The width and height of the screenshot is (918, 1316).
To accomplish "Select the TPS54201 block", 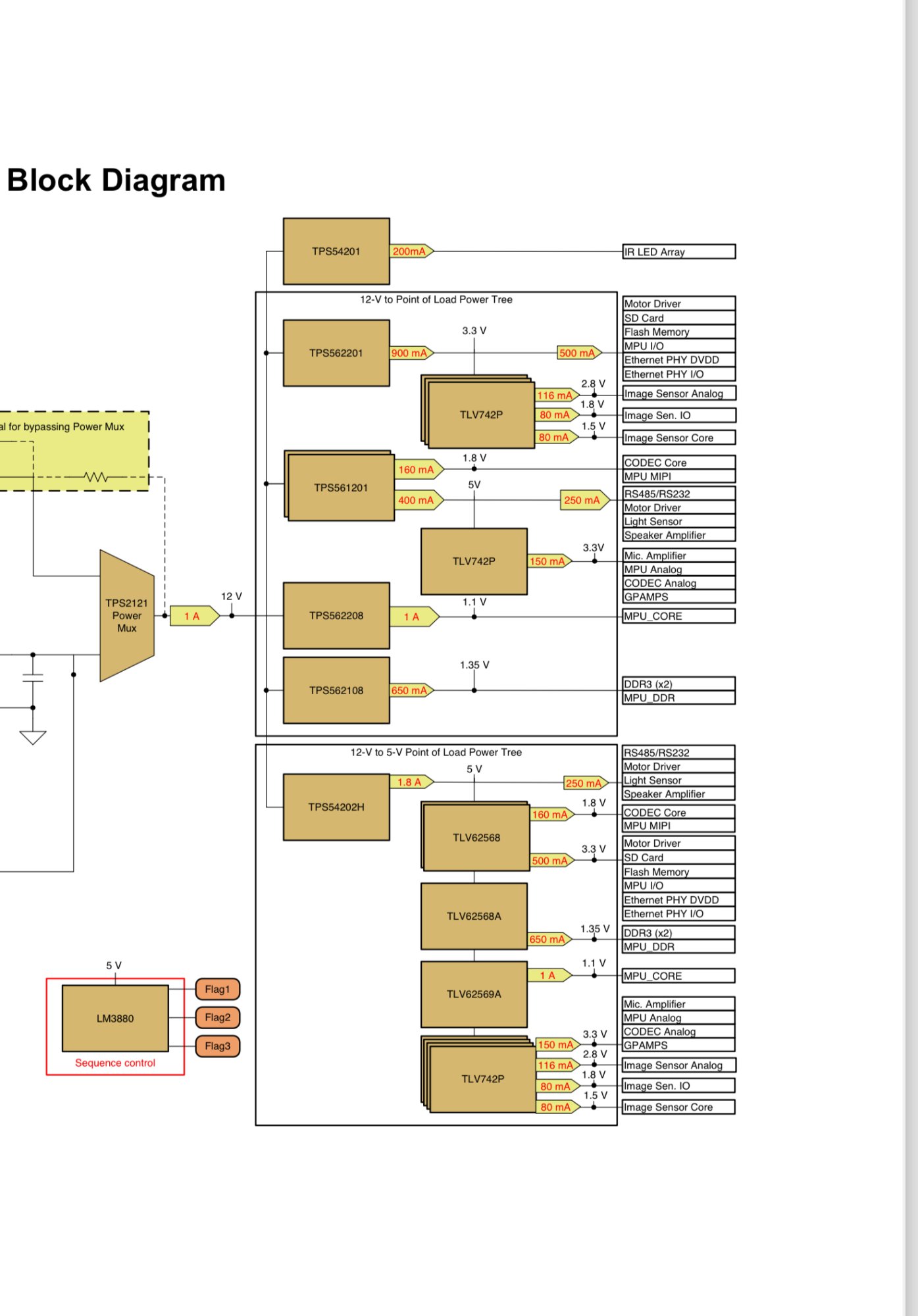I will [336, 251].
